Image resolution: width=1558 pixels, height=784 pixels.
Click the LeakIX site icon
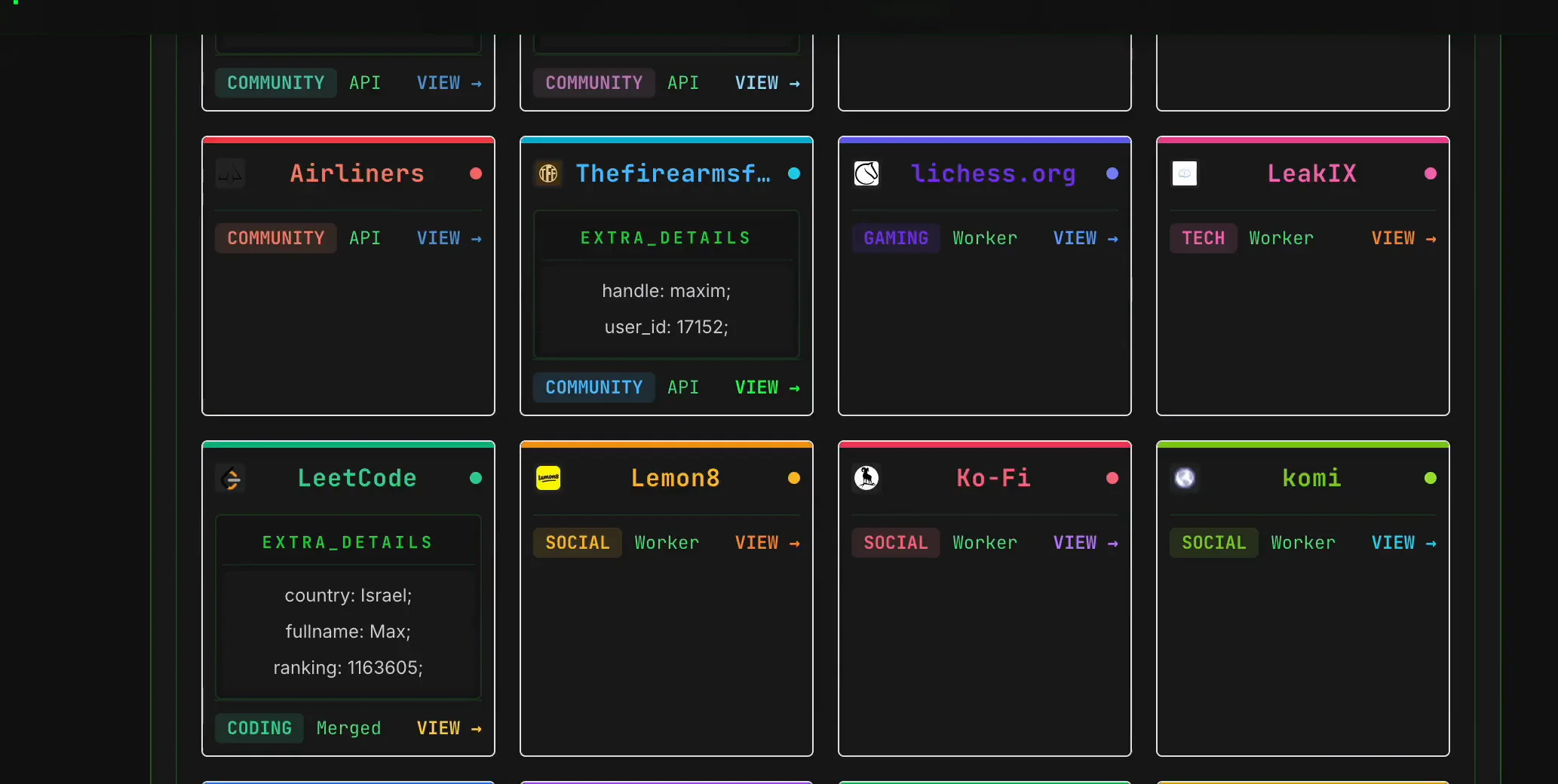pos(1185,174)
